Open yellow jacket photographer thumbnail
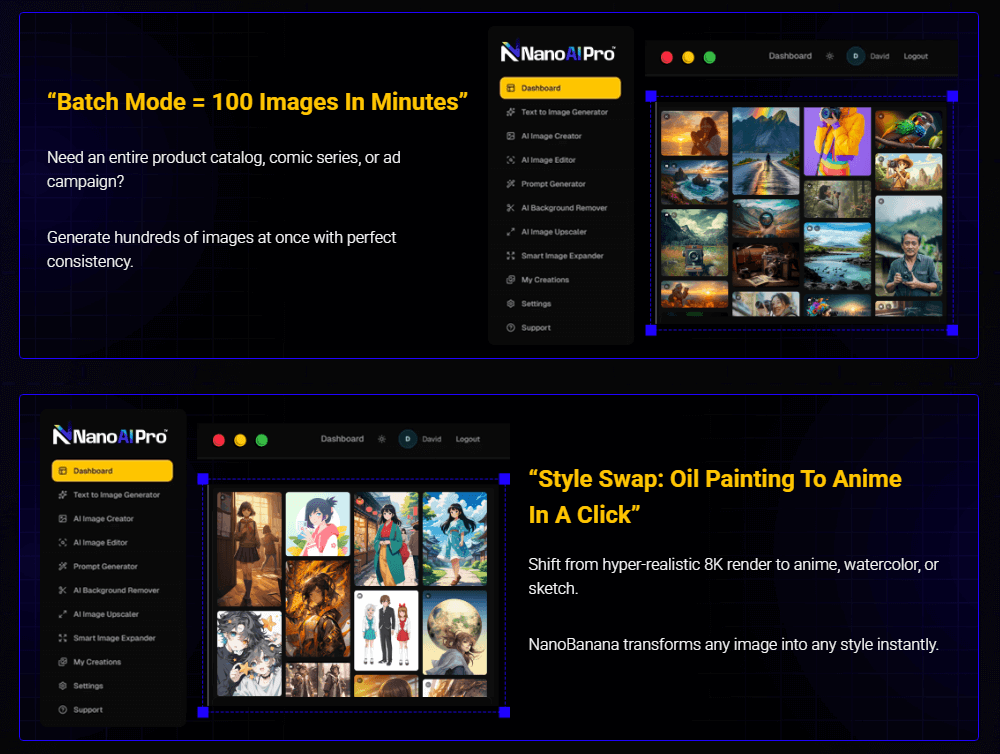1000x754 pixels. (x=837, y=141)
